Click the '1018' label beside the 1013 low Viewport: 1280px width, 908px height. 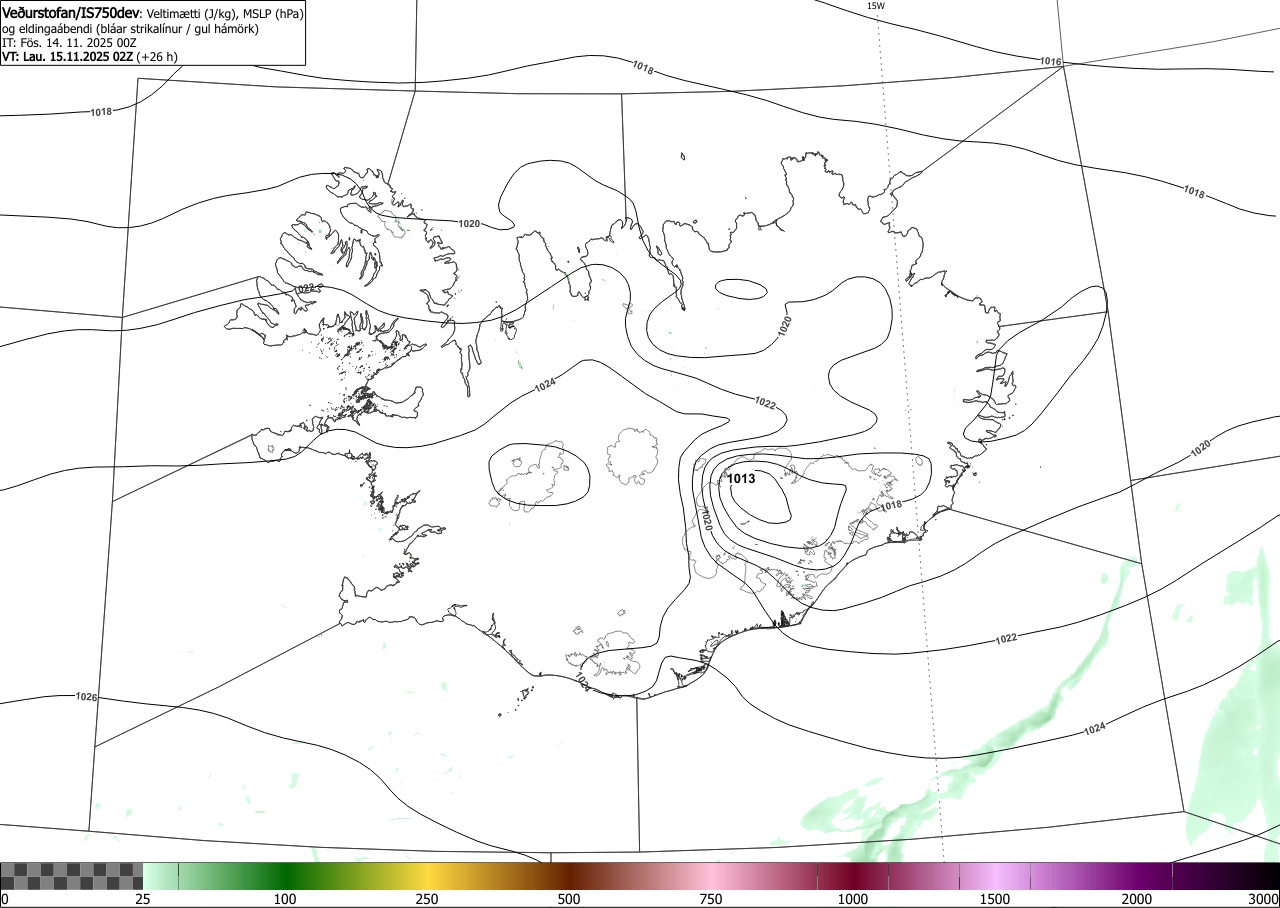(x=891, y=506)
